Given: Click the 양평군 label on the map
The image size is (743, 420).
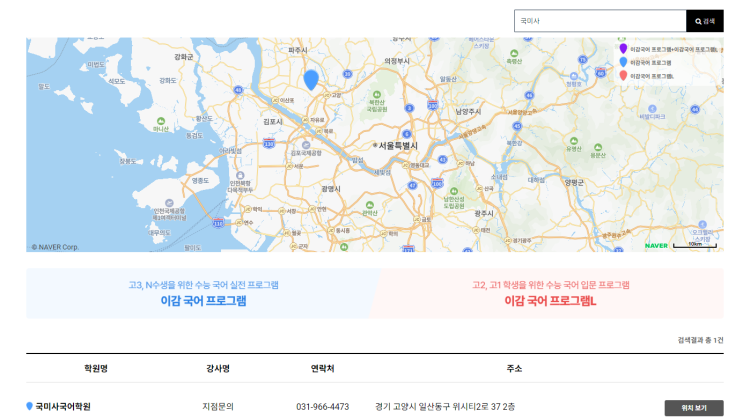Looking at the screenshot, I should [x=574, y=183].
